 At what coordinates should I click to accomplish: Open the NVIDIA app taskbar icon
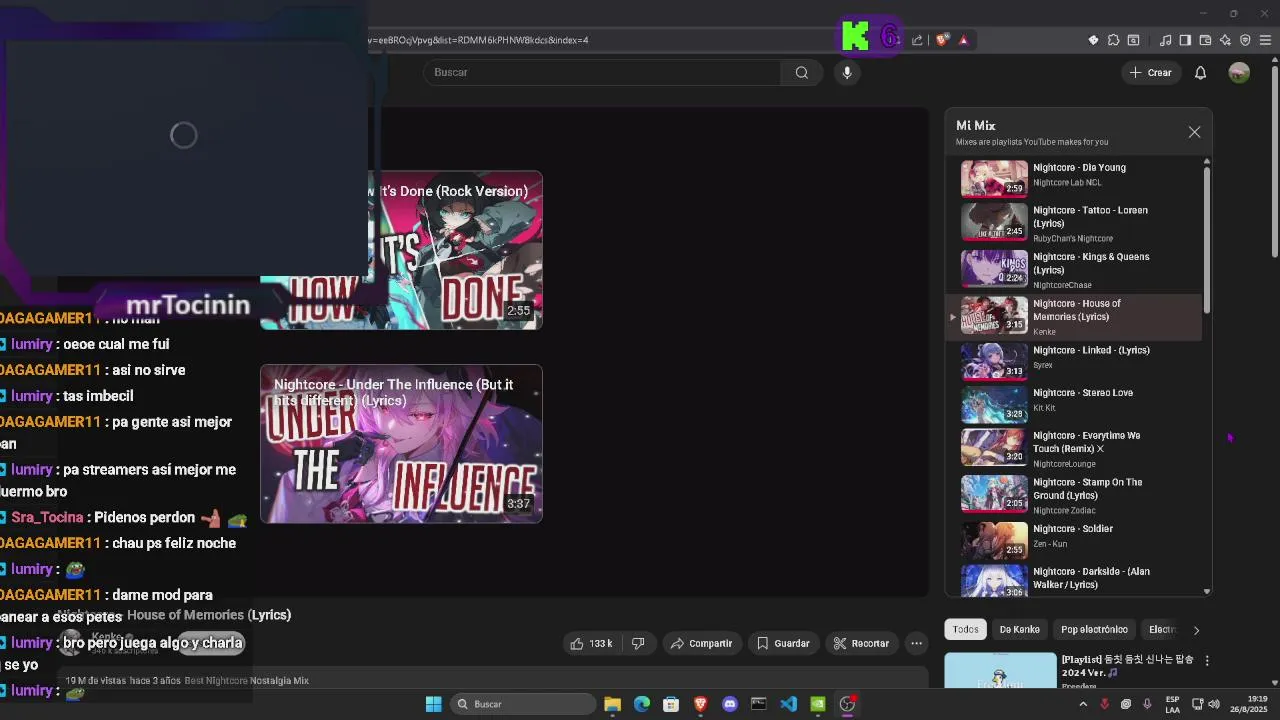pyautogui.click(x=817, y=704)
